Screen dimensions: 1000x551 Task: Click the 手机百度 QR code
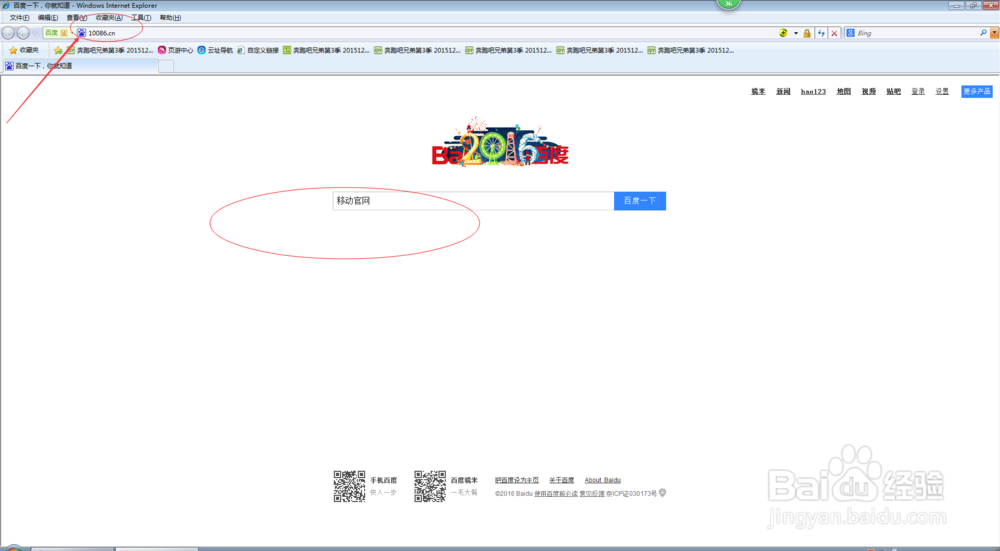[x=349, y=487]
